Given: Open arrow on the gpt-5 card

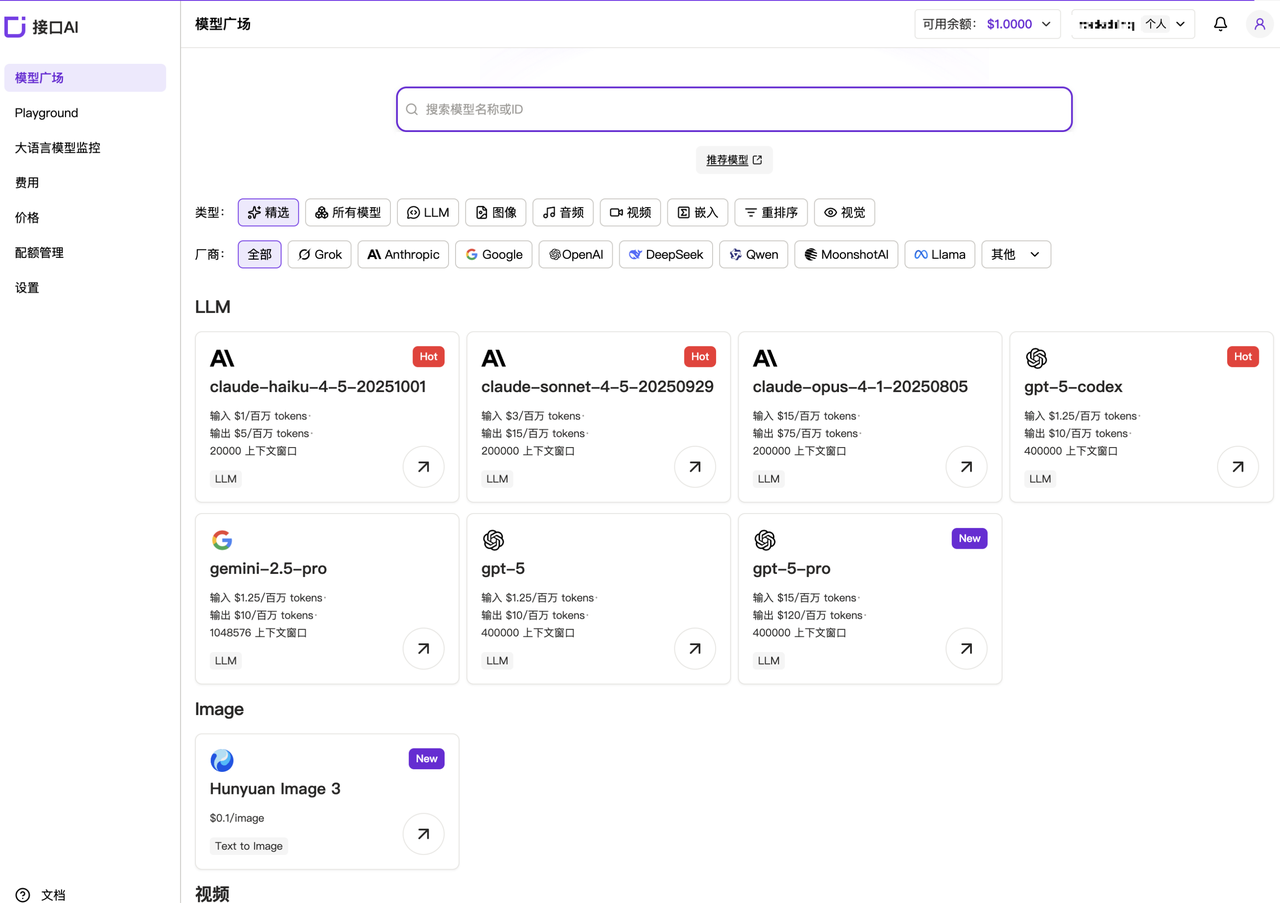Looking at the screenshot, I should tap(695, 649).
